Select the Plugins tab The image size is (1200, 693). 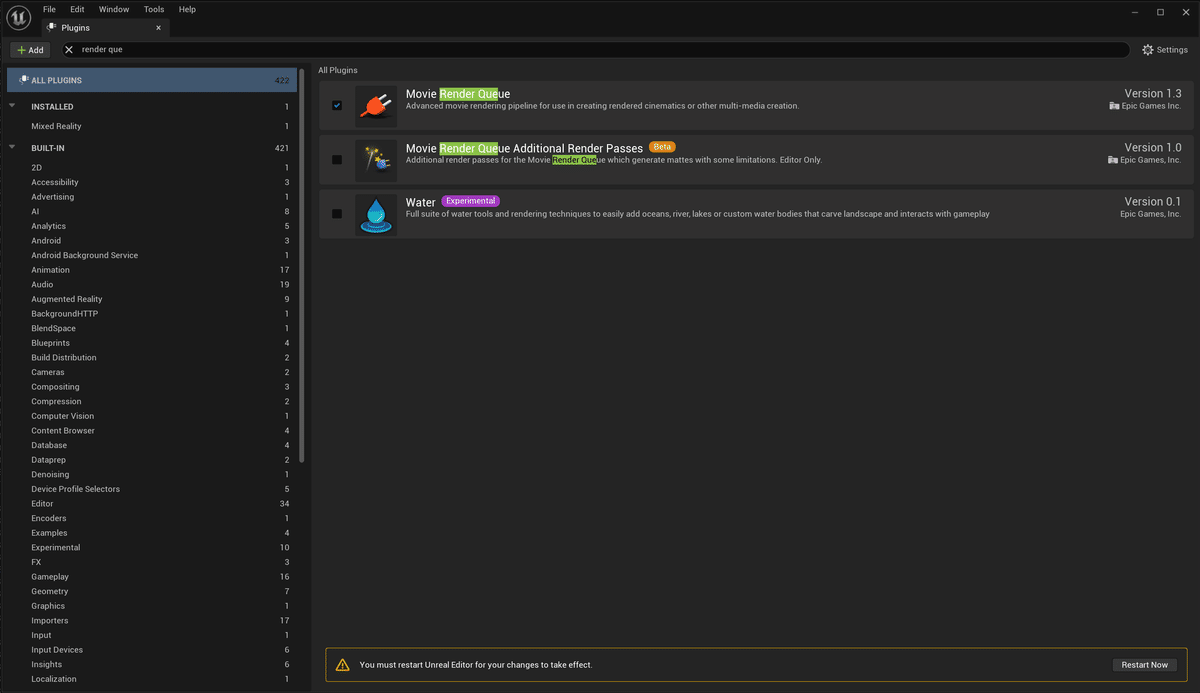105,28
